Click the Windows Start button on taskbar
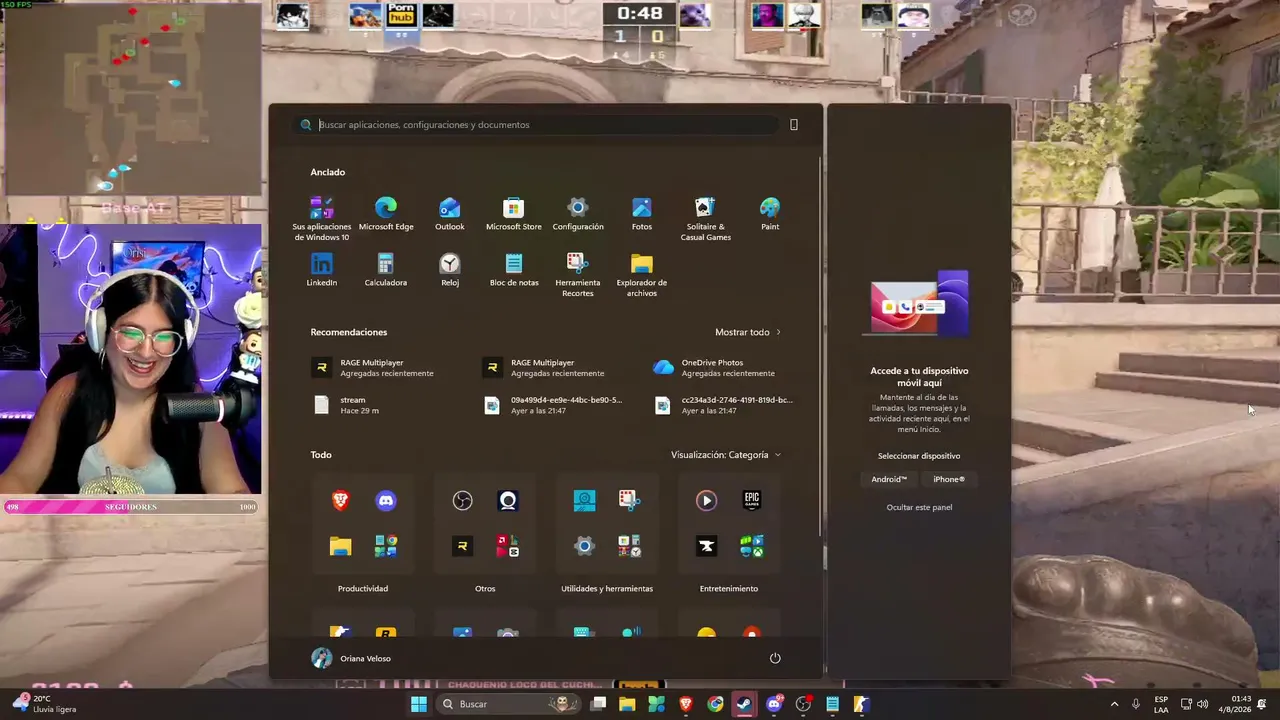This screenshot has width=1280, height=720. [x=419, y=704]
